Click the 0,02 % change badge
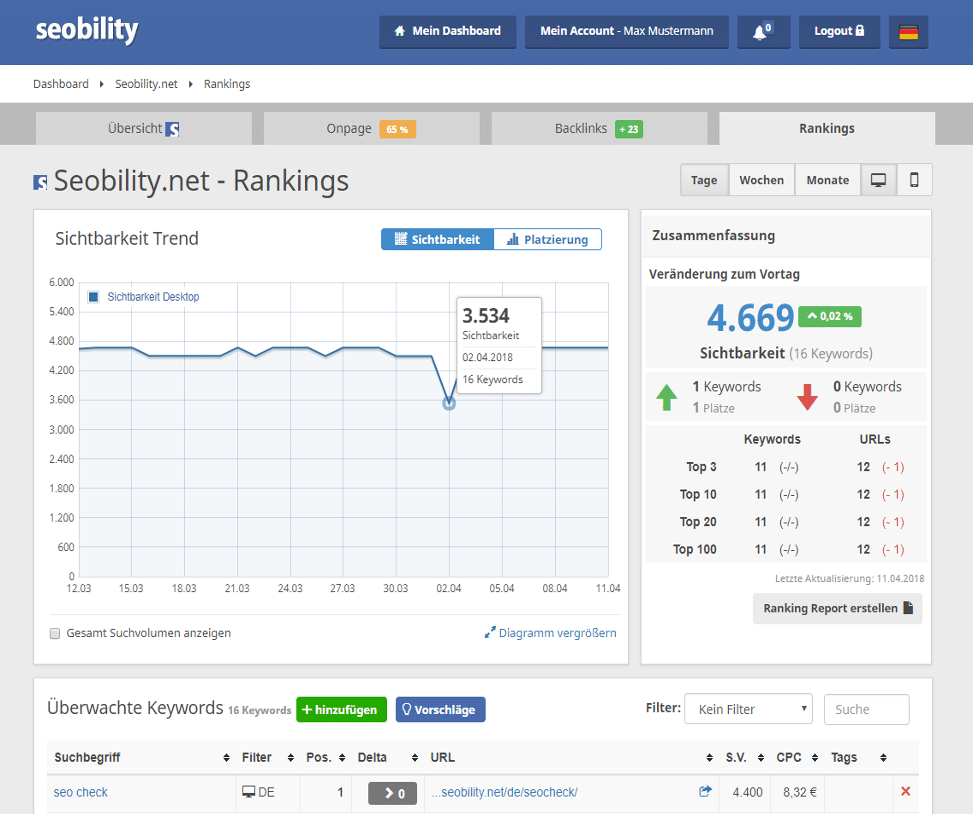 point(829,316)
